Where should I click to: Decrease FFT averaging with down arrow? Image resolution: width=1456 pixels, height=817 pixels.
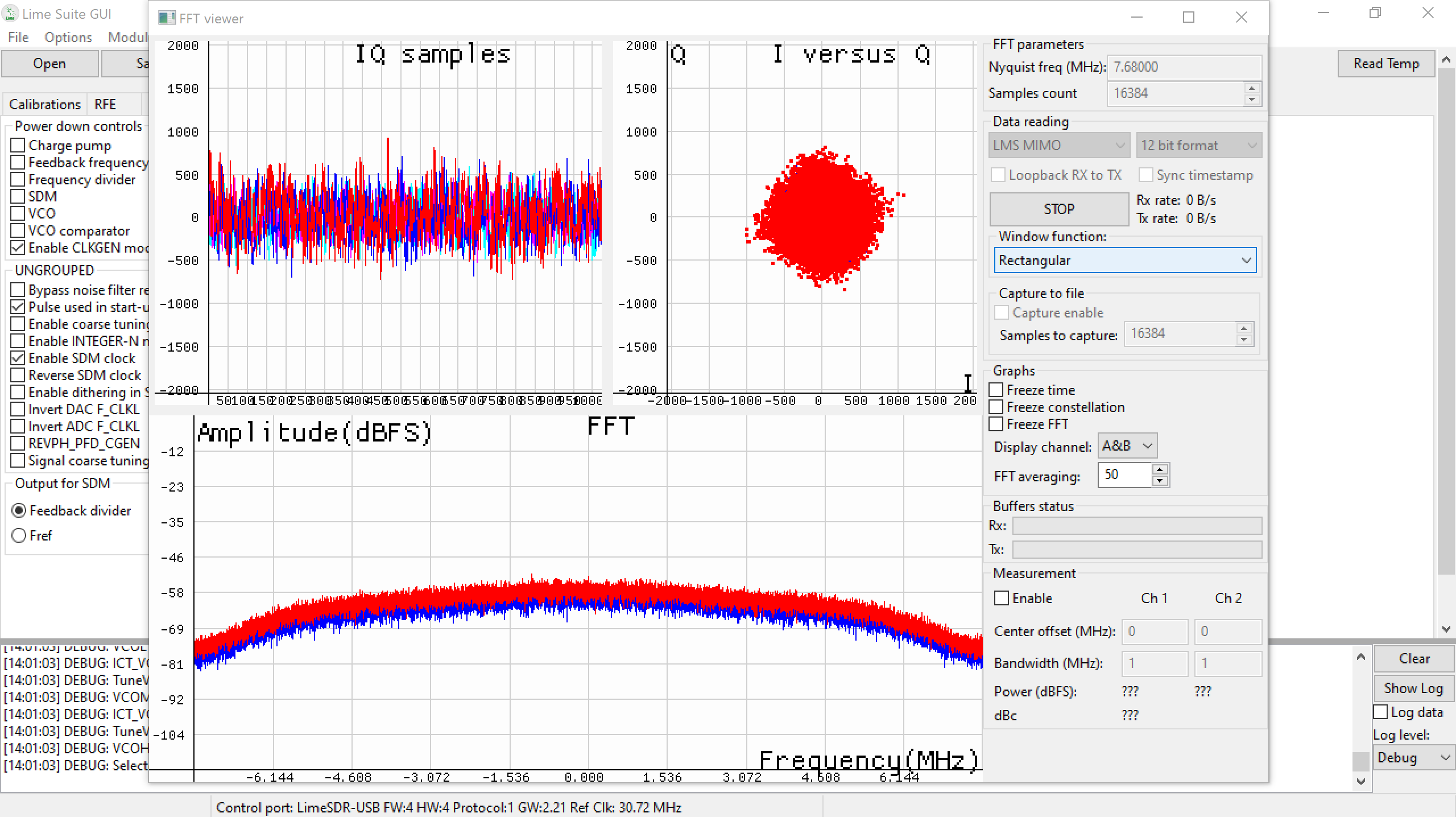point(1160,481)
